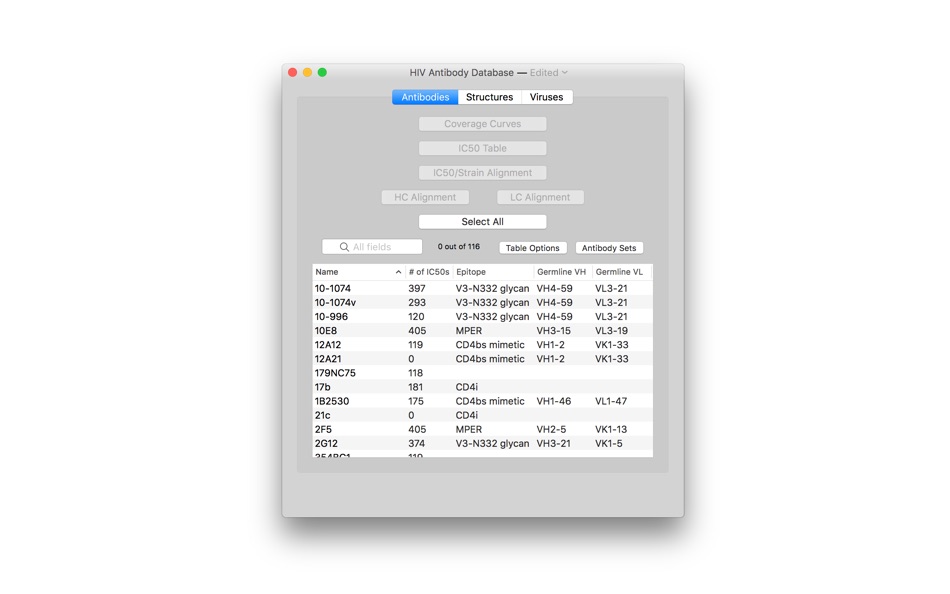Sort by the Epitope column header
Screen dimensions: 950x594
tap(493, 272)
